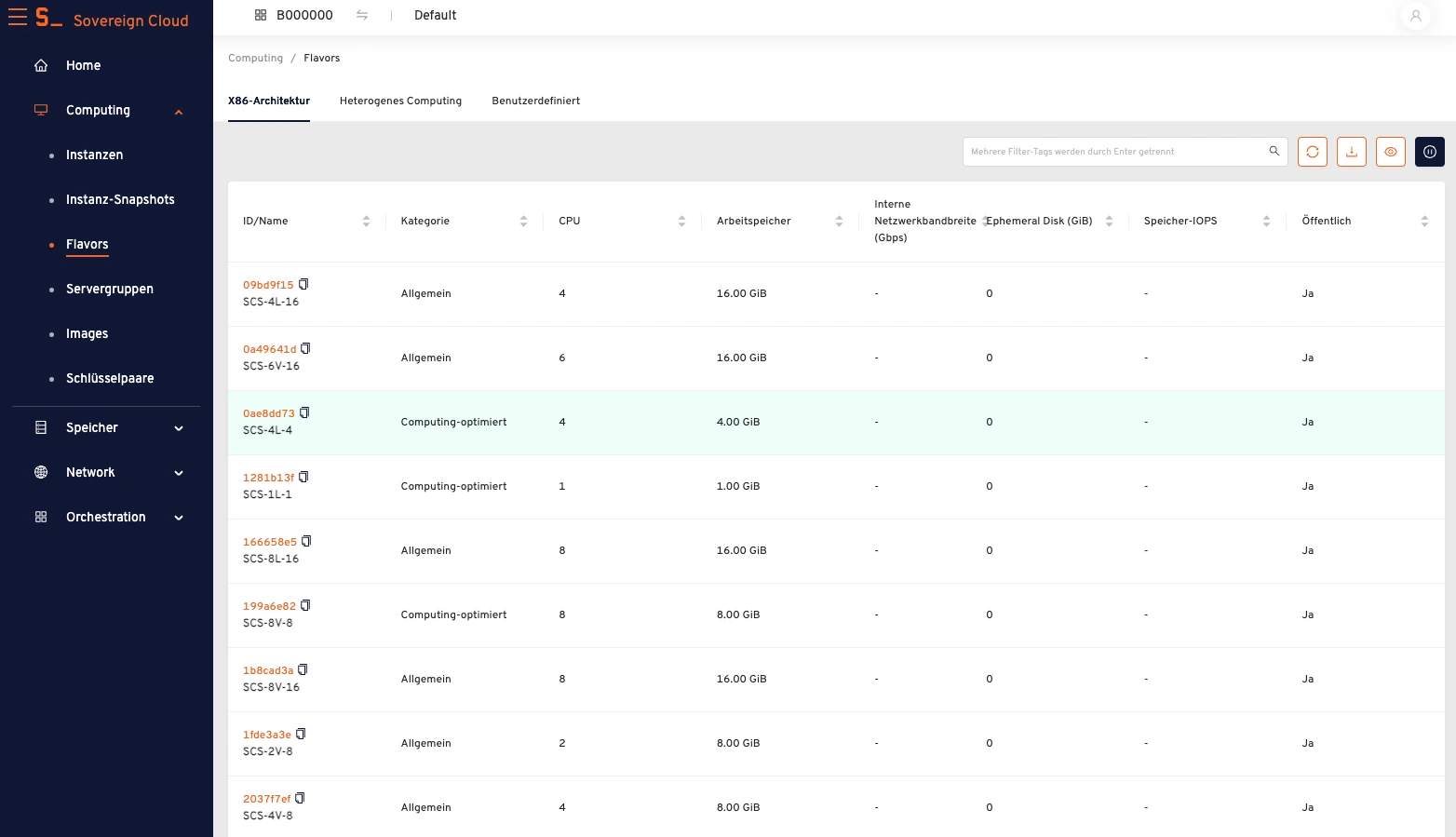Collapse the Computing sidebar section
This screenshot has height=837, width=1456.
pyautogui.click(x=179, y=112)
